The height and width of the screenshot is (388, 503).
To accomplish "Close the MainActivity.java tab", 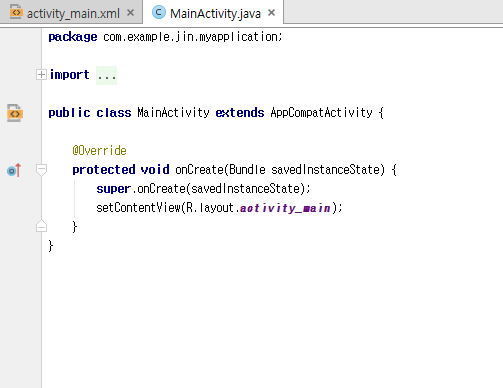I will click(272, 13).
